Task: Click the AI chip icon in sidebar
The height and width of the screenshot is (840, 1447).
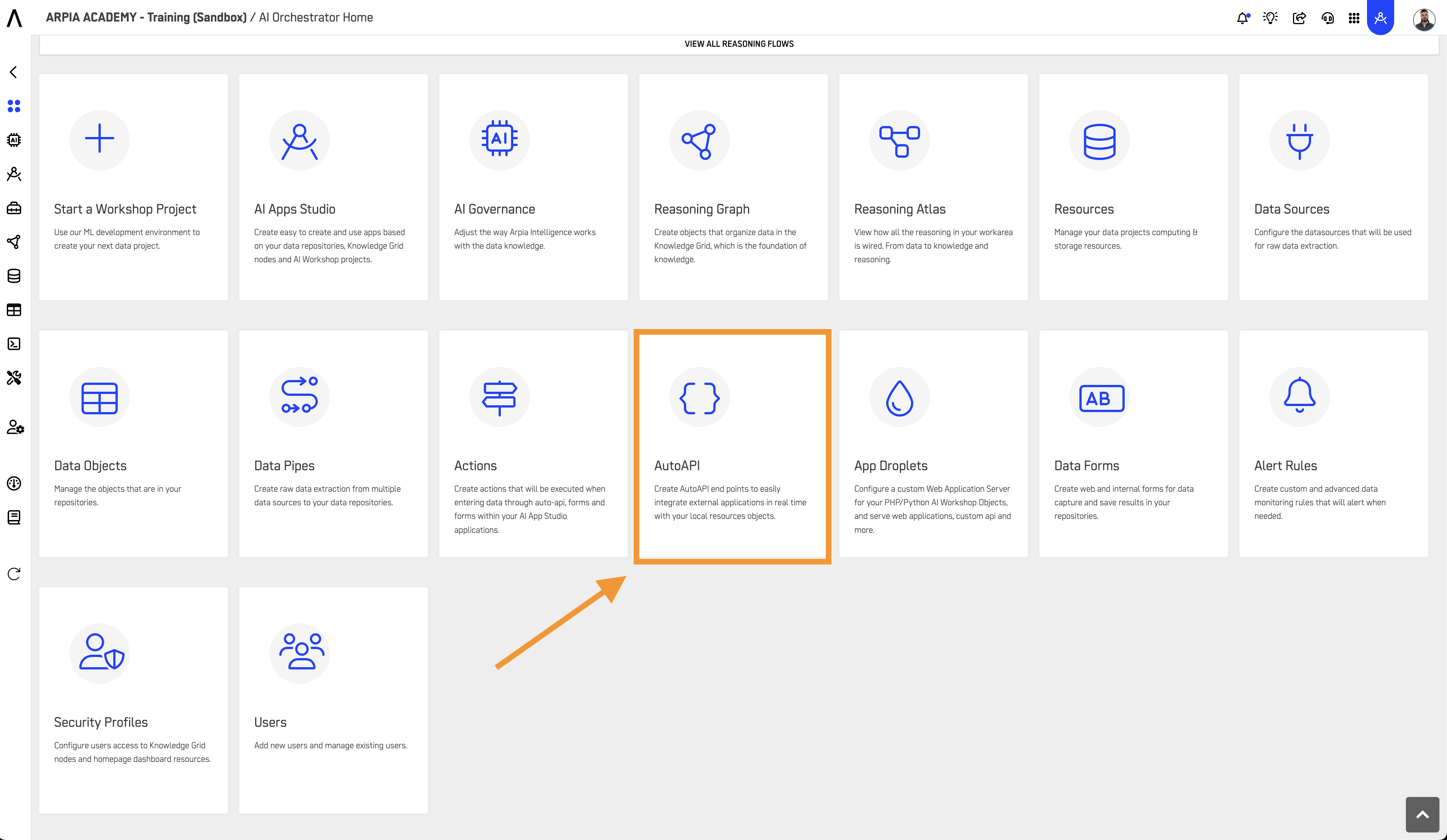Action: tap(14, 140)
